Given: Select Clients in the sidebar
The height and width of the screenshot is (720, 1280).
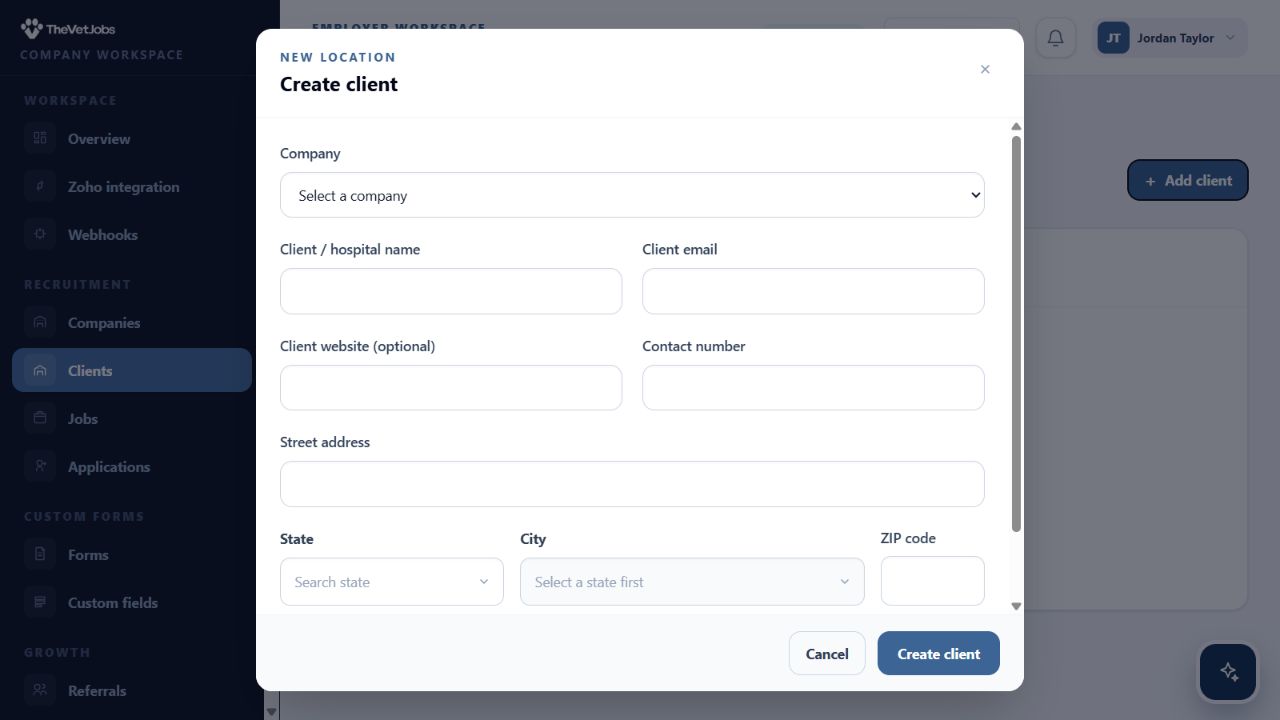Looking at the screenshot, I should click(132, 370).
